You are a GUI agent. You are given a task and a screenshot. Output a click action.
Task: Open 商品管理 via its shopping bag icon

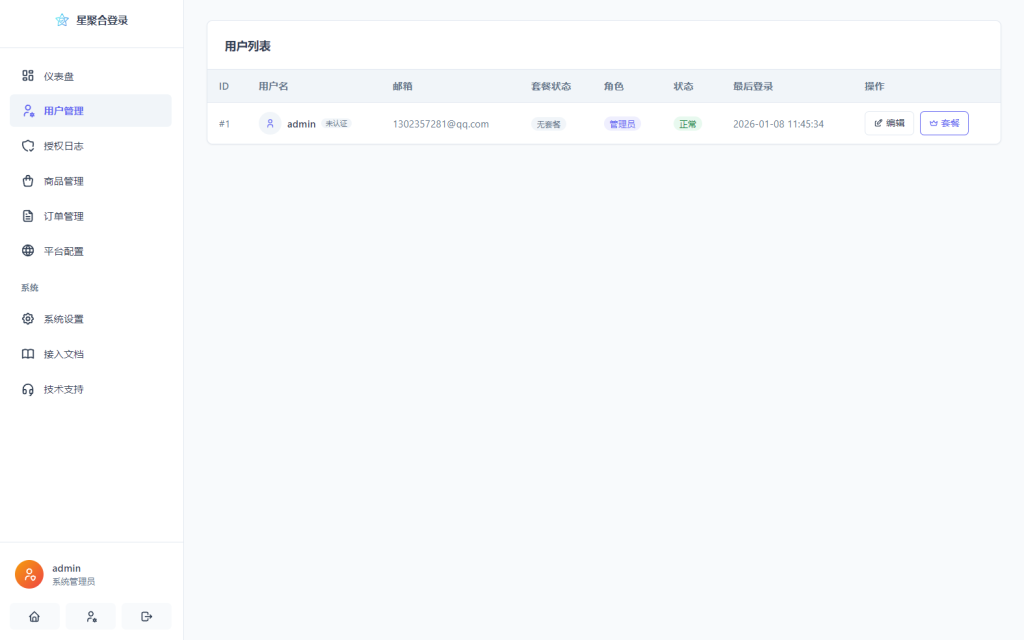pyautogui.click(x=28, y=180)
